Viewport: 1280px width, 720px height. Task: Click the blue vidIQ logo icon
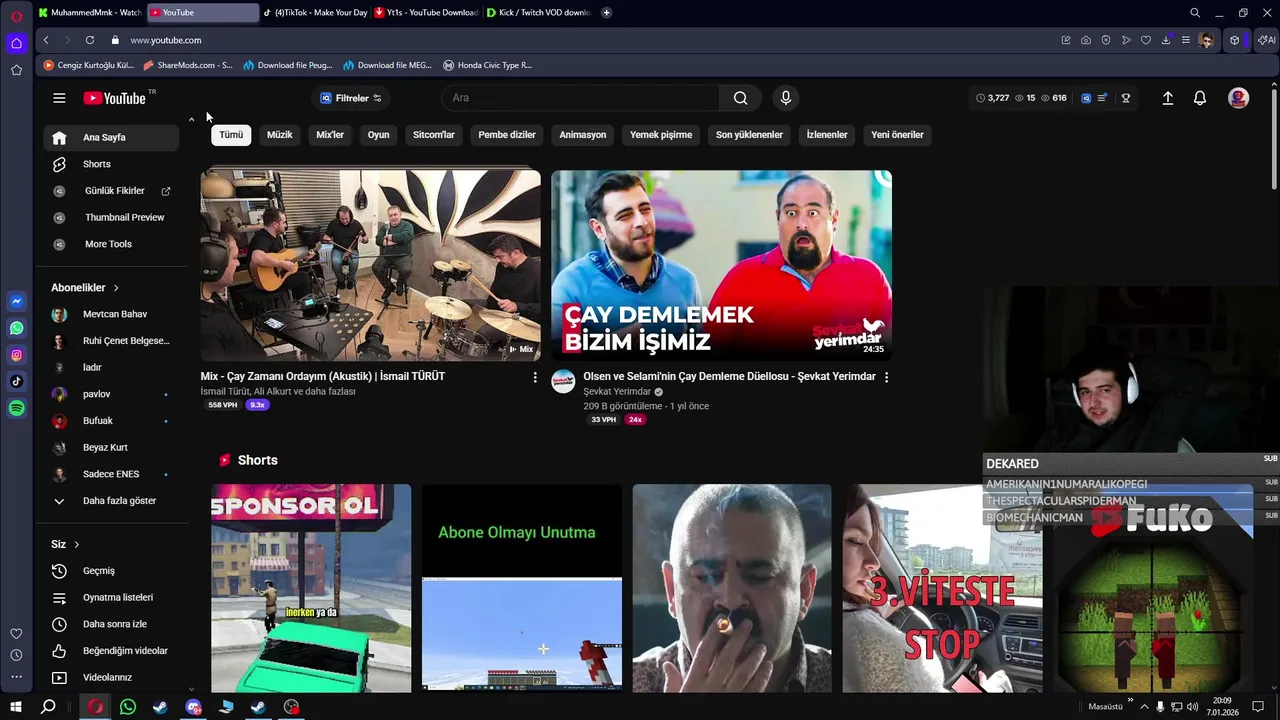(1086, 98)
